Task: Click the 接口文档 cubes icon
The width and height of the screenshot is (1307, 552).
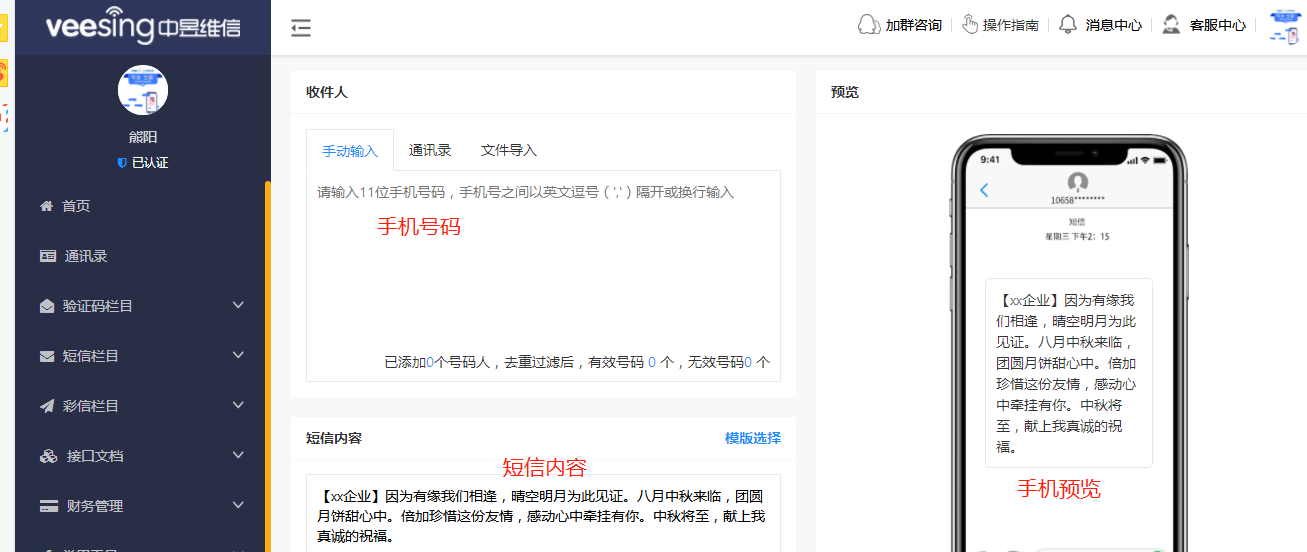Action: click(49, 456)
